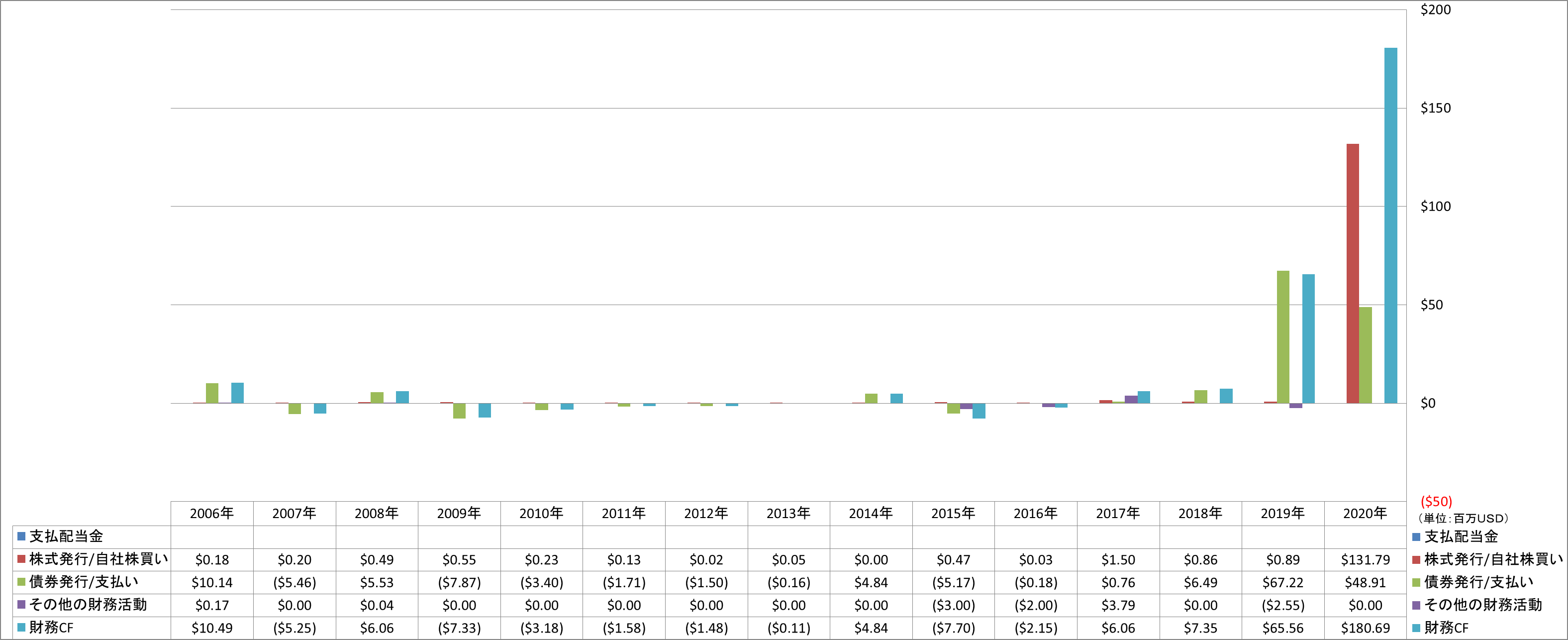Image resolution: width=1568 pixels, height=640 pixels.
Task: Select the green 2020 債券発行 bar
Action: 1366,355
